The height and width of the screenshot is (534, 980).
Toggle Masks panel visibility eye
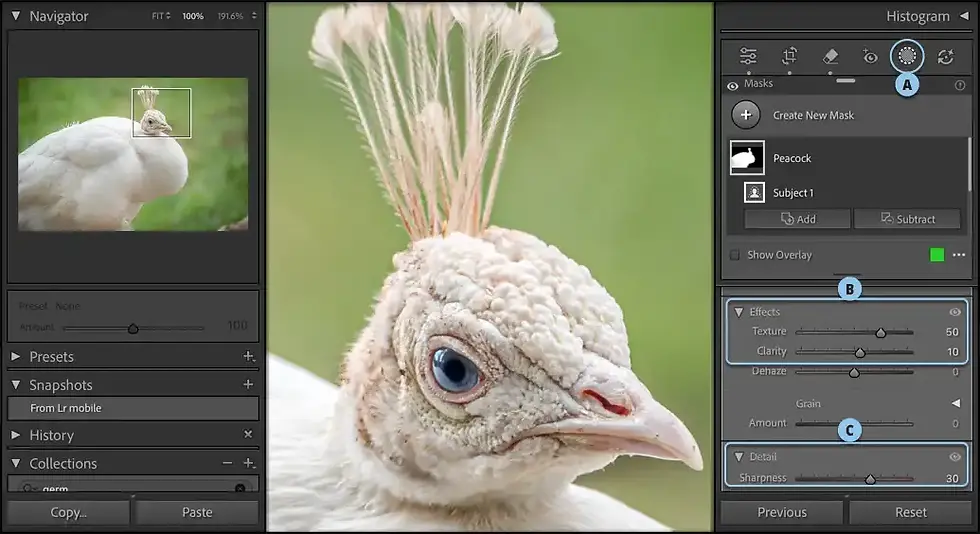click(x=732, y=86)
